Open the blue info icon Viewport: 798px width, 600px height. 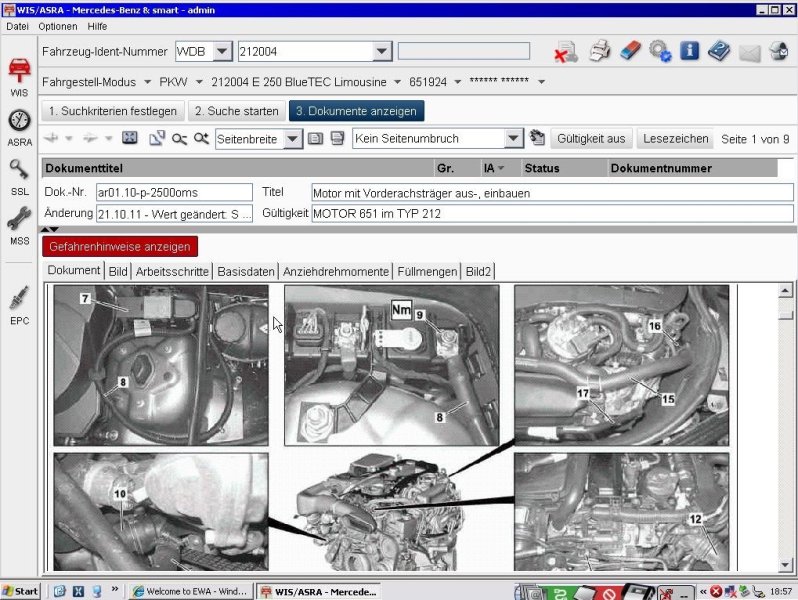(689, 51)
